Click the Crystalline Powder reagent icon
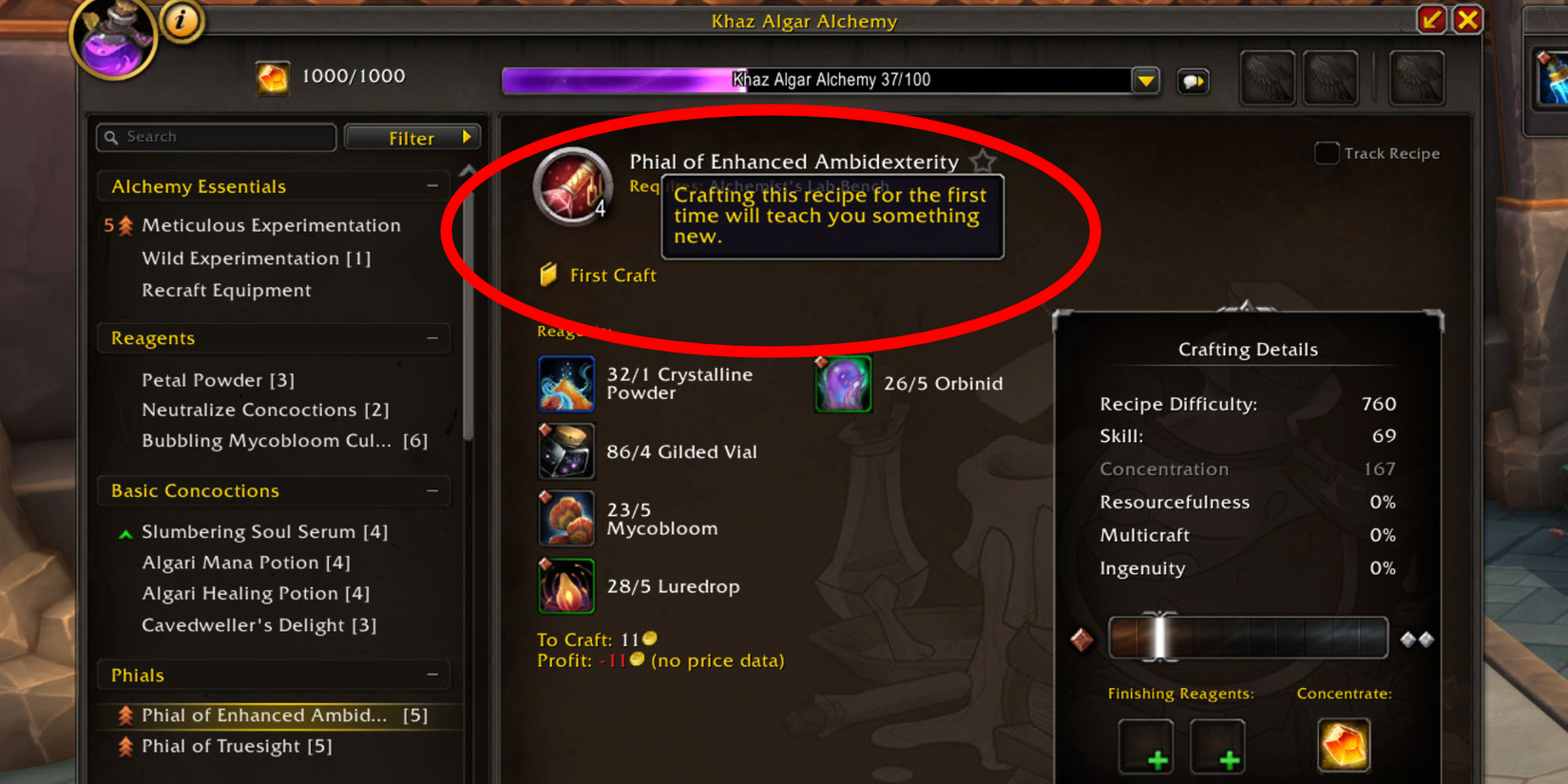The height and width of the screenshot is (784, 1568). 566,384
